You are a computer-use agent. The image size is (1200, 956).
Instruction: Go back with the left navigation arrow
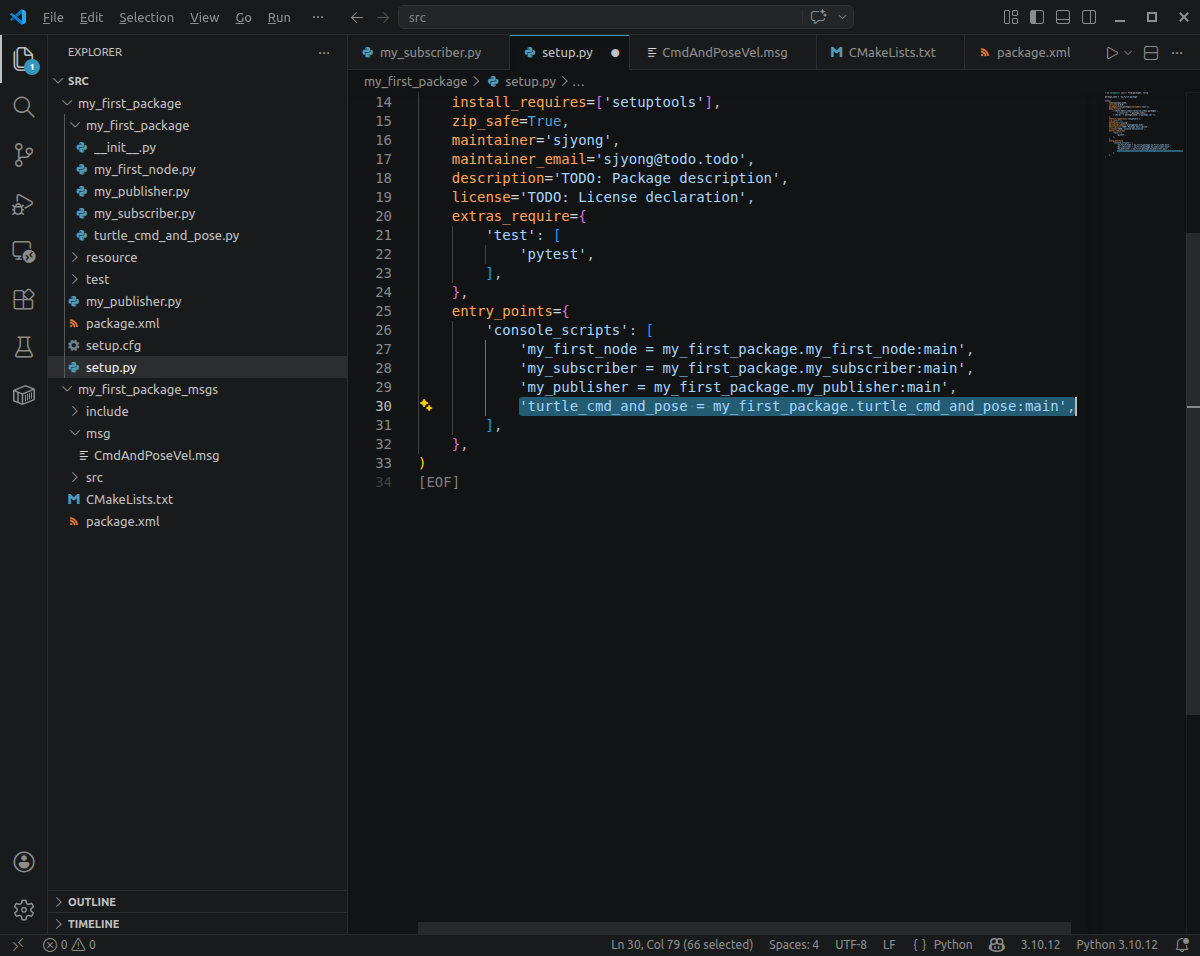click(357, 18)
